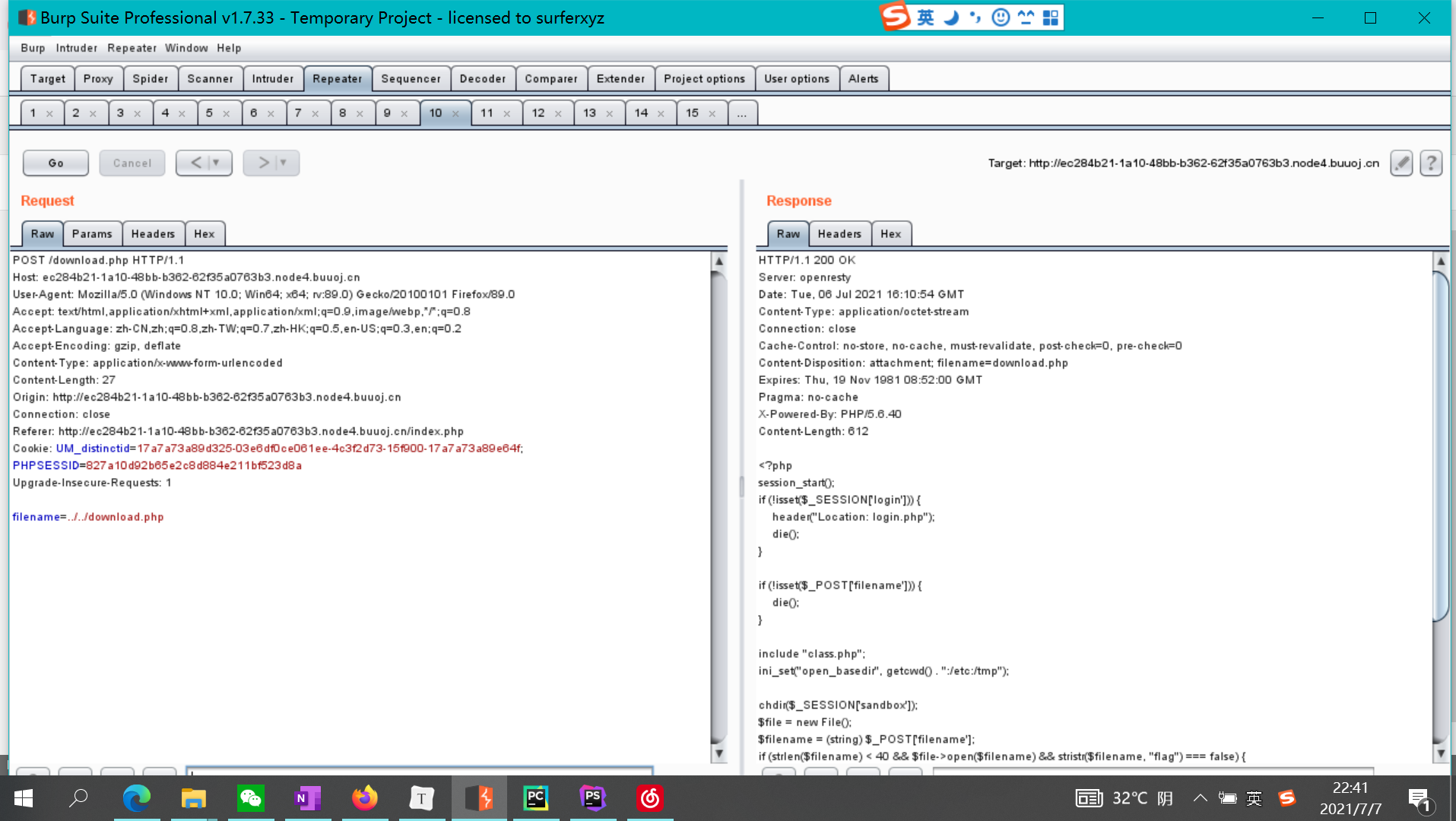The image size is (1456, 821).
Task: Close Repeater tab 1
Action: [49, 114]
